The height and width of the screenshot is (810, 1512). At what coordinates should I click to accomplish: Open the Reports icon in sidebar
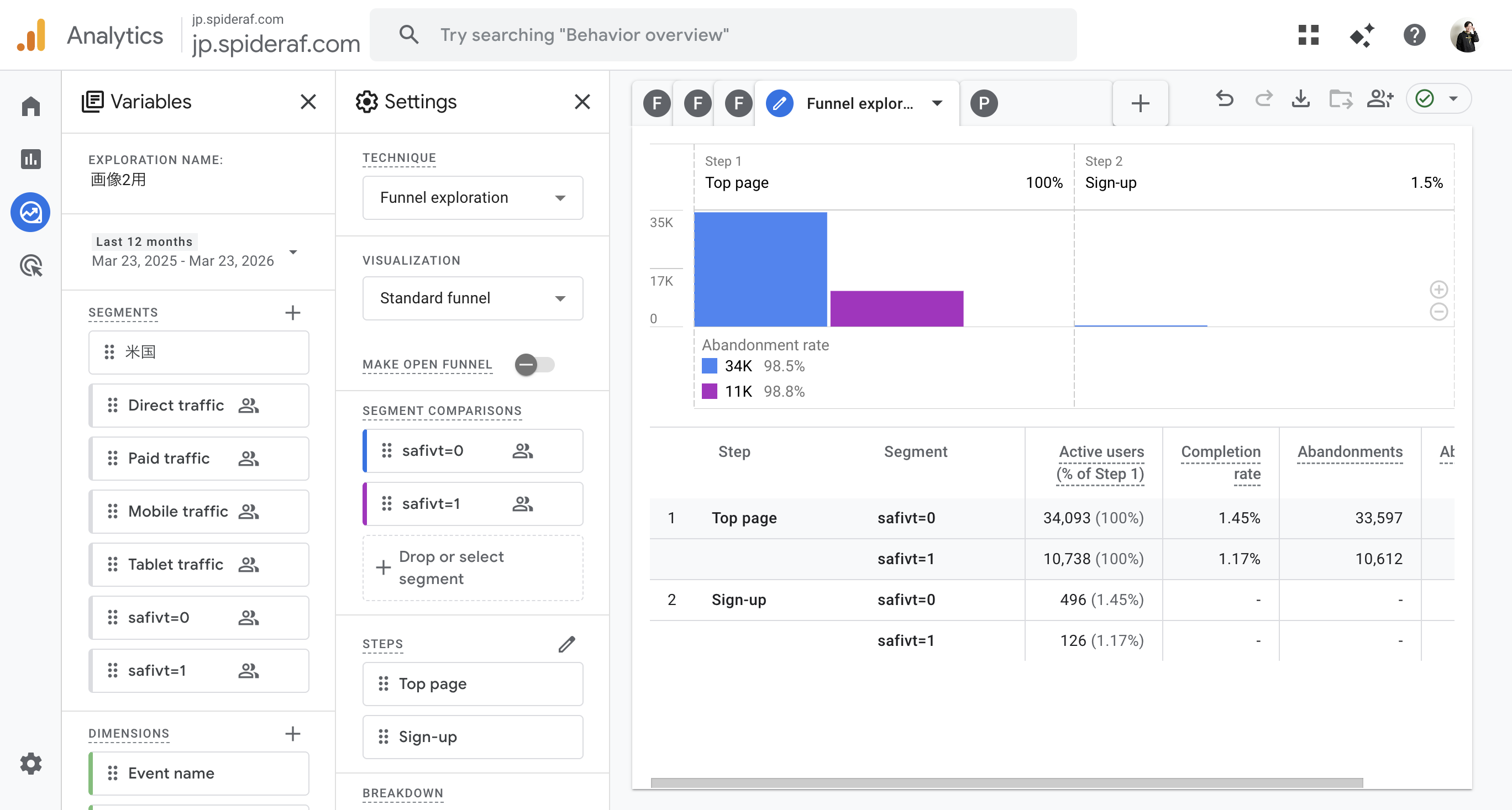tap(31, 159)
